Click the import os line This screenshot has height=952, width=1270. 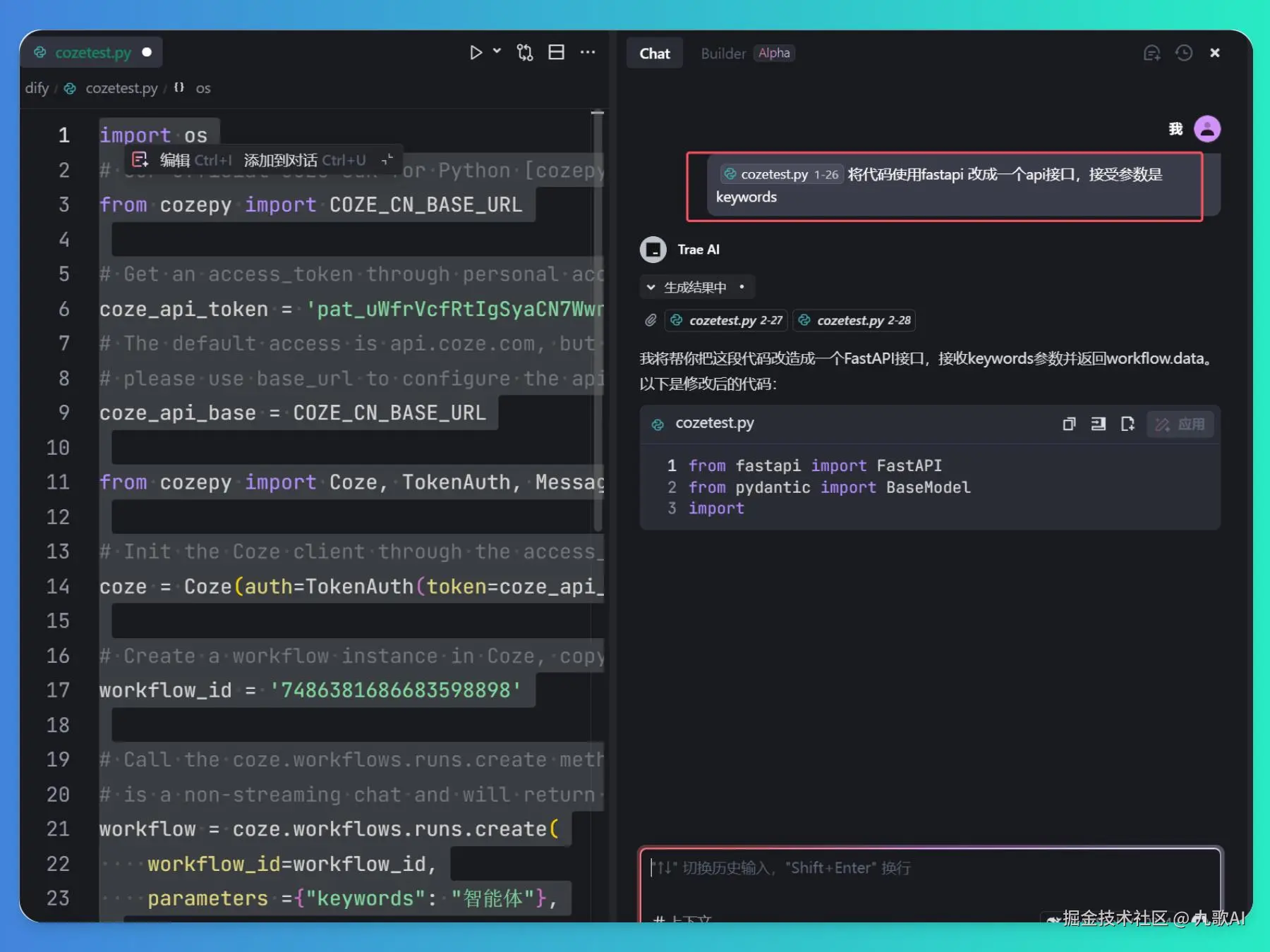pos(153,135)
